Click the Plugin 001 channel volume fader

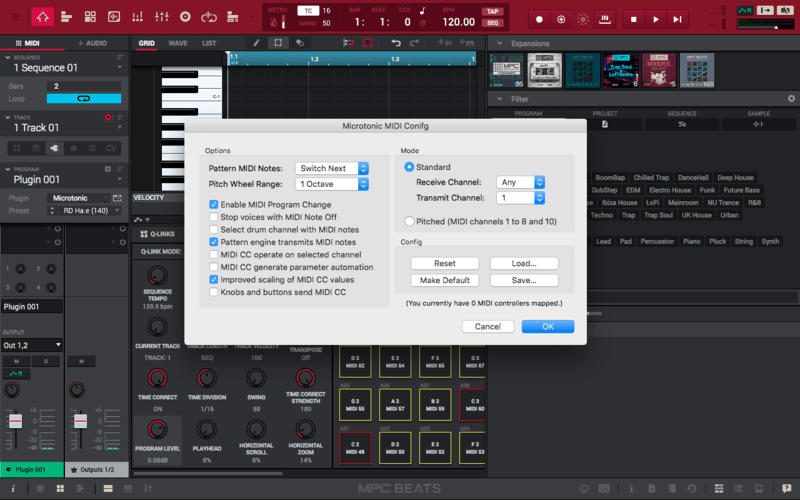point(16,421)
